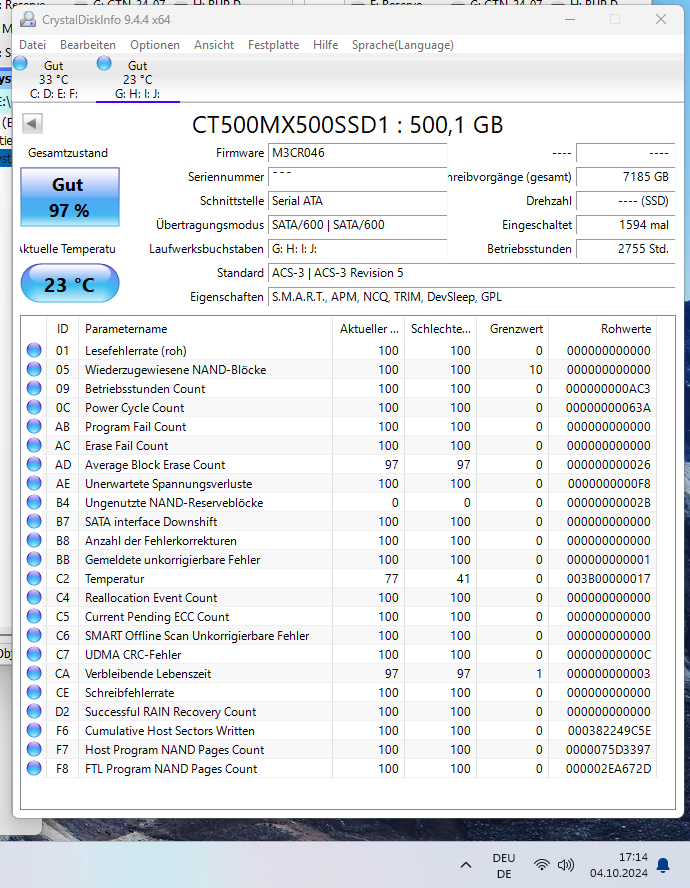Open the Sprache(Language) menu
This screenshot has height=888, width=690.
pos(402,45)
